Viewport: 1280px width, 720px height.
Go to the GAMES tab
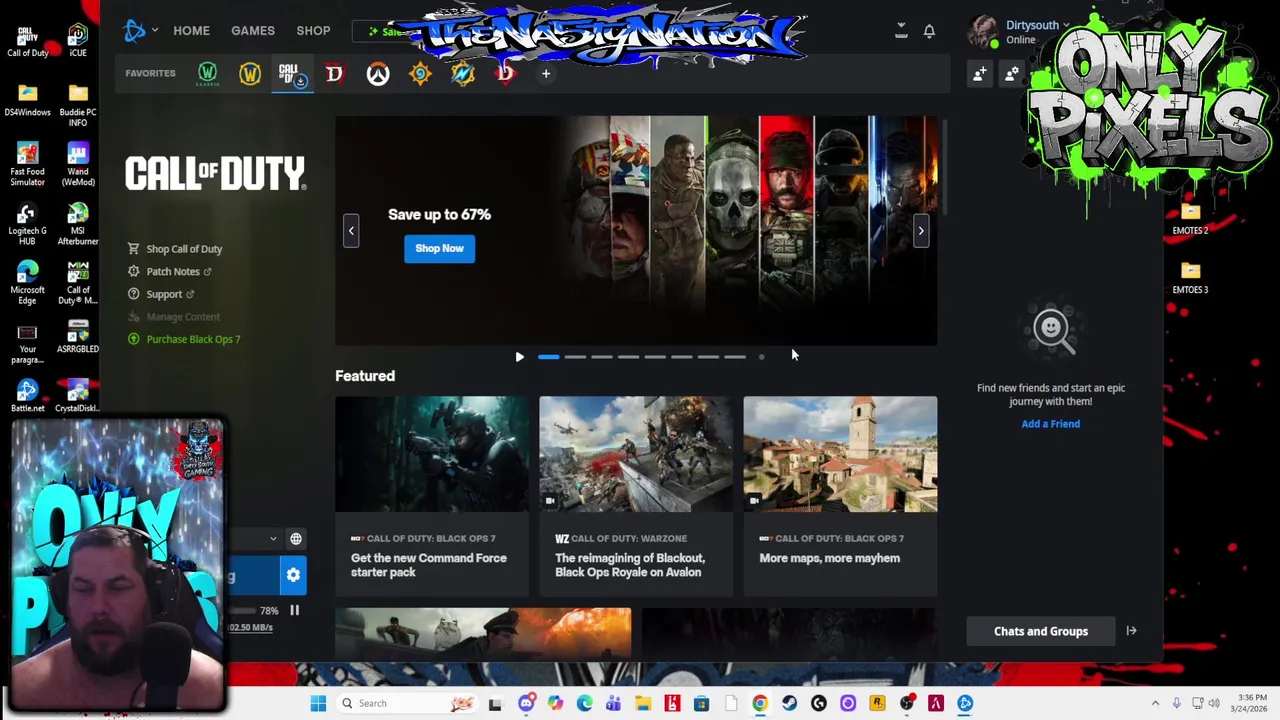pos(253,31)
